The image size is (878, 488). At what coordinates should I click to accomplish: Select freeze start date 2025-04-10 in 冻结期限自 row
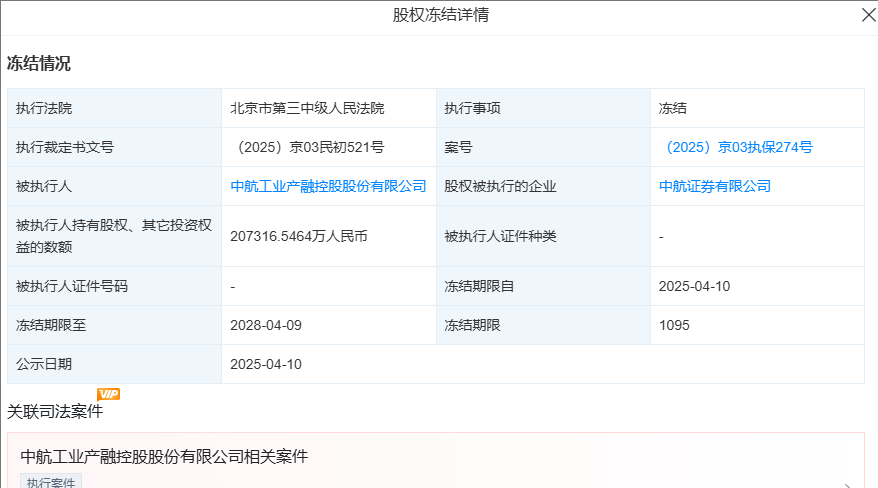point(694,287)
